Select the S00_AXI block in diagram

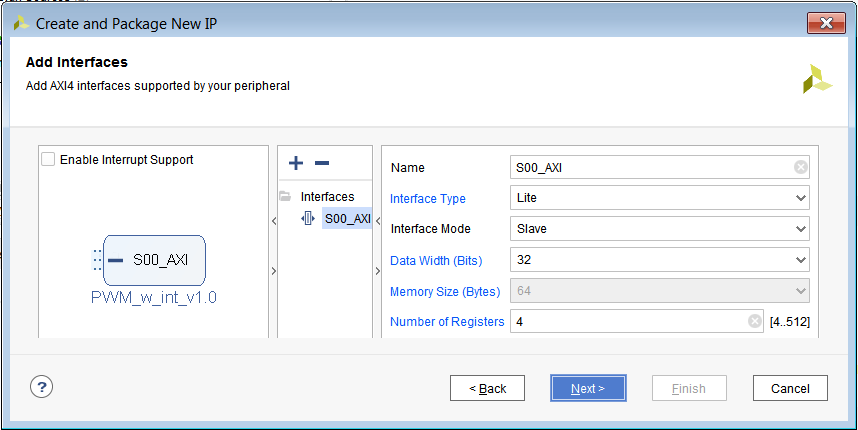pos(160,260)
